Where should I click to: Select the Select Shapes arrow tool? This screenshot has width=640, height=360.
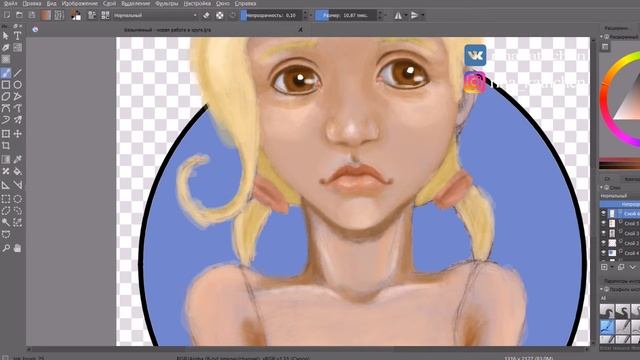coord(6,36)
